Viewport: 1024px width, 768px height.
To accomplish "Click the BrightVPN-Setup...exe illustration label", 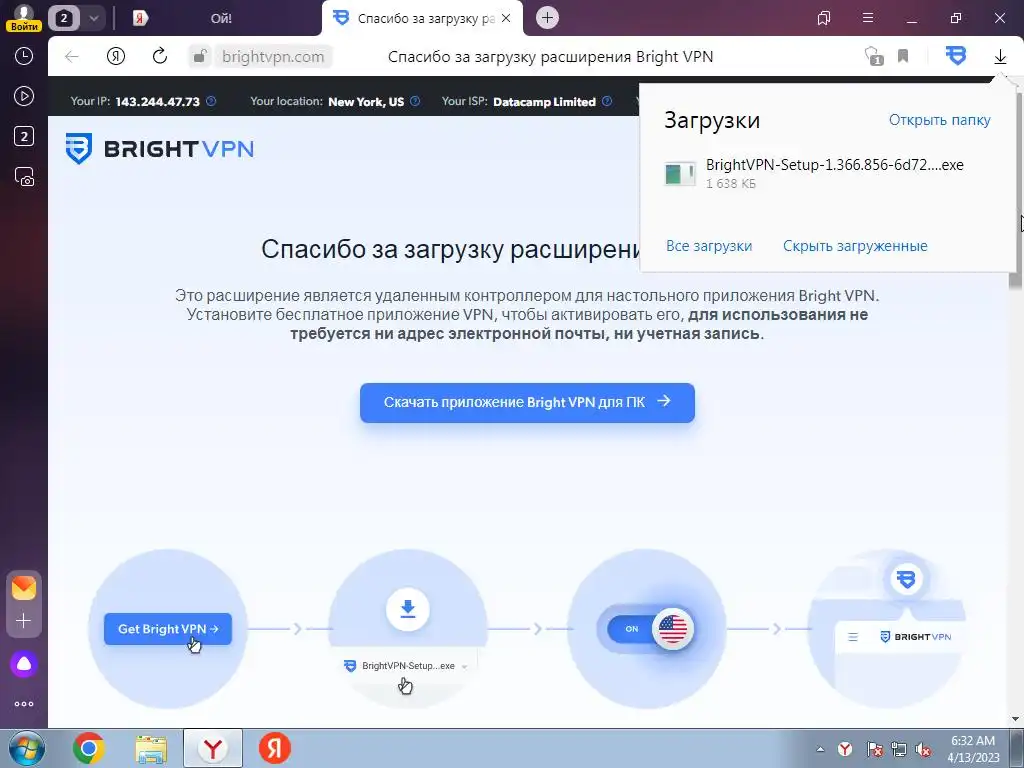I will 406,666.
